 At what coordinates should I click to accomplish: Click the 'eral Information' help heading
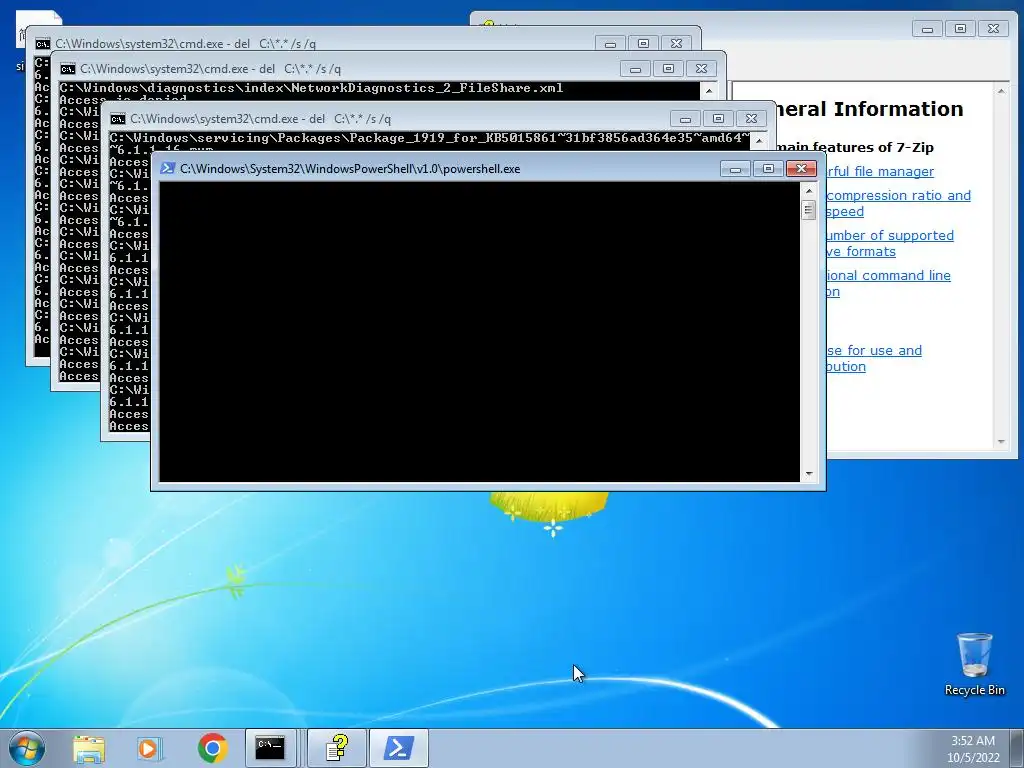pyautogui.click(x=869, y=109)
